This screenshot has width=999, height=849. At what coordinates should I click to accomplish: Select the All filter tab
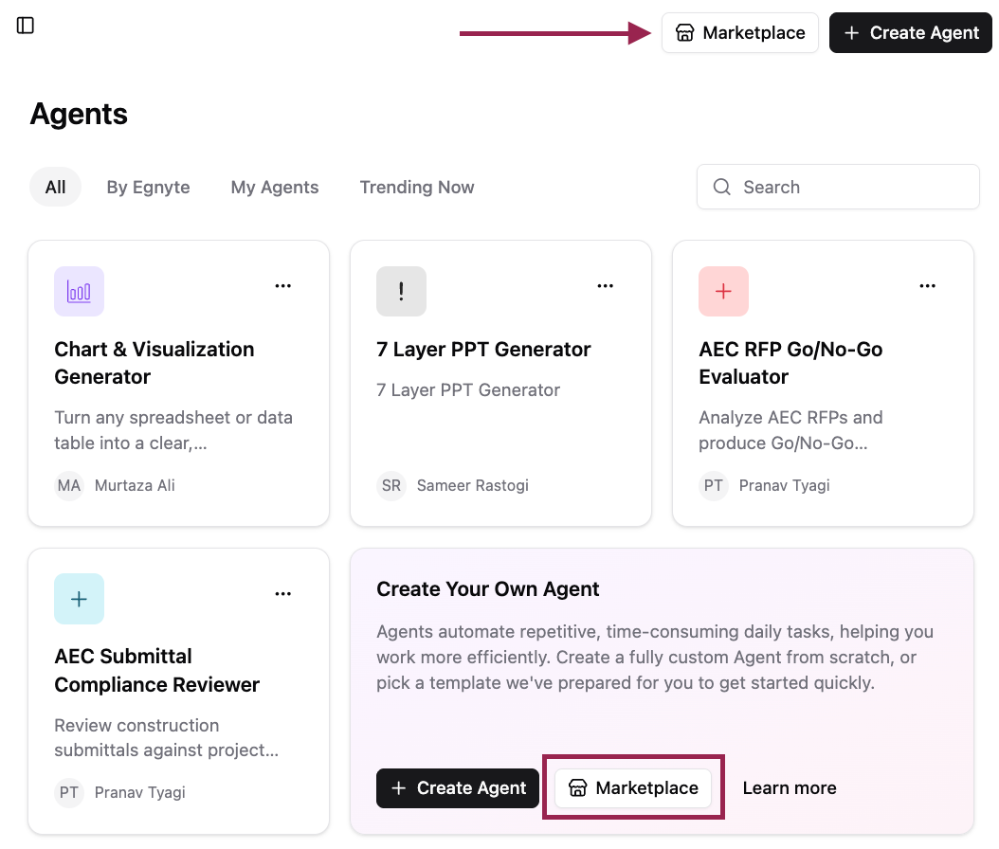click(55, 187)
